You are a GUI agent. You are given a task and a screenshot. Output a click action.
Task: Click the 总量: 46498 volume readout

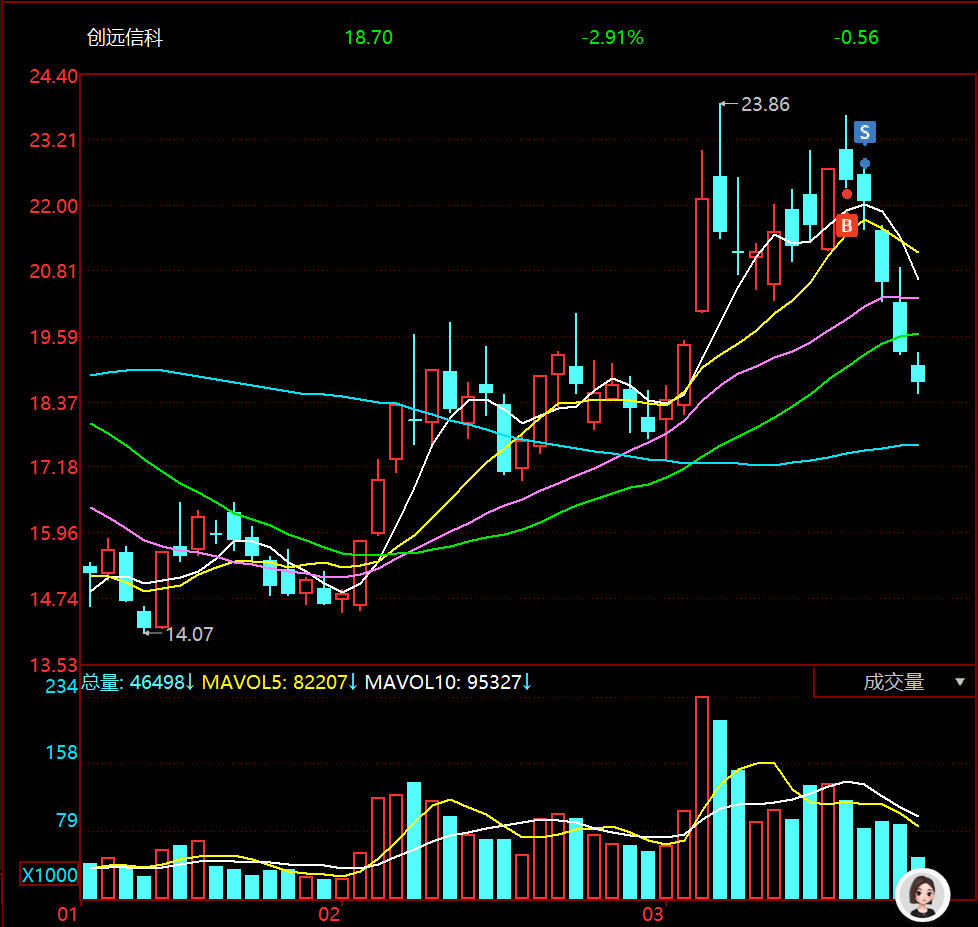[138, 682]
